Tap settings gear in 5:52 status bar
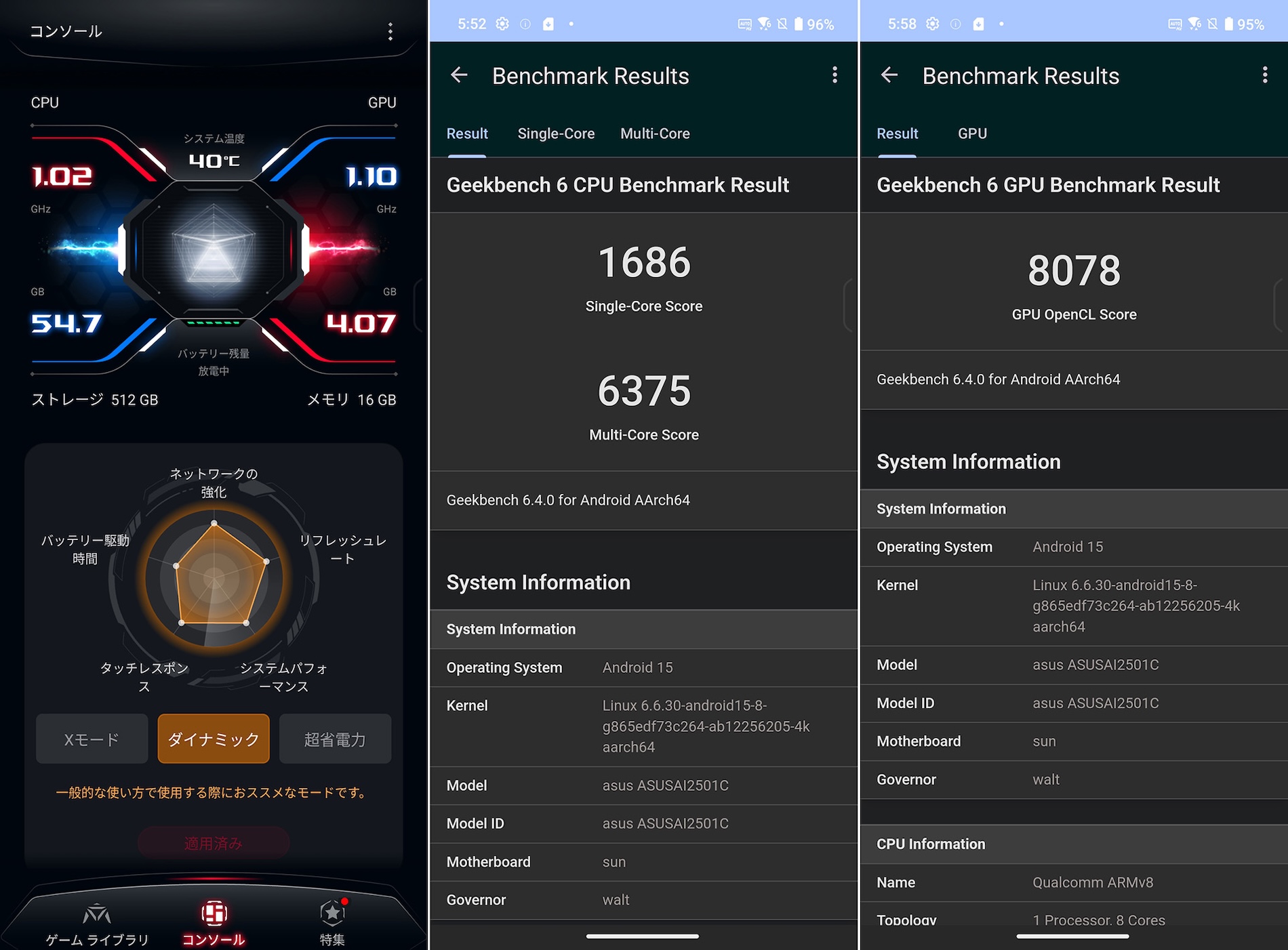 [502, 24]
